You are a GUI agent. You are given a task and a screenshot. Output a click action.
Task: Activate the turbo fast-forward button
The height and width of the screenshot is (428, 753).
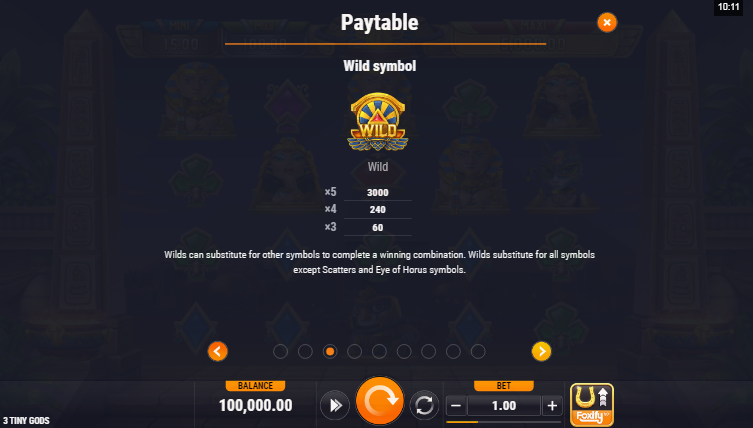(x=335, y=405)
